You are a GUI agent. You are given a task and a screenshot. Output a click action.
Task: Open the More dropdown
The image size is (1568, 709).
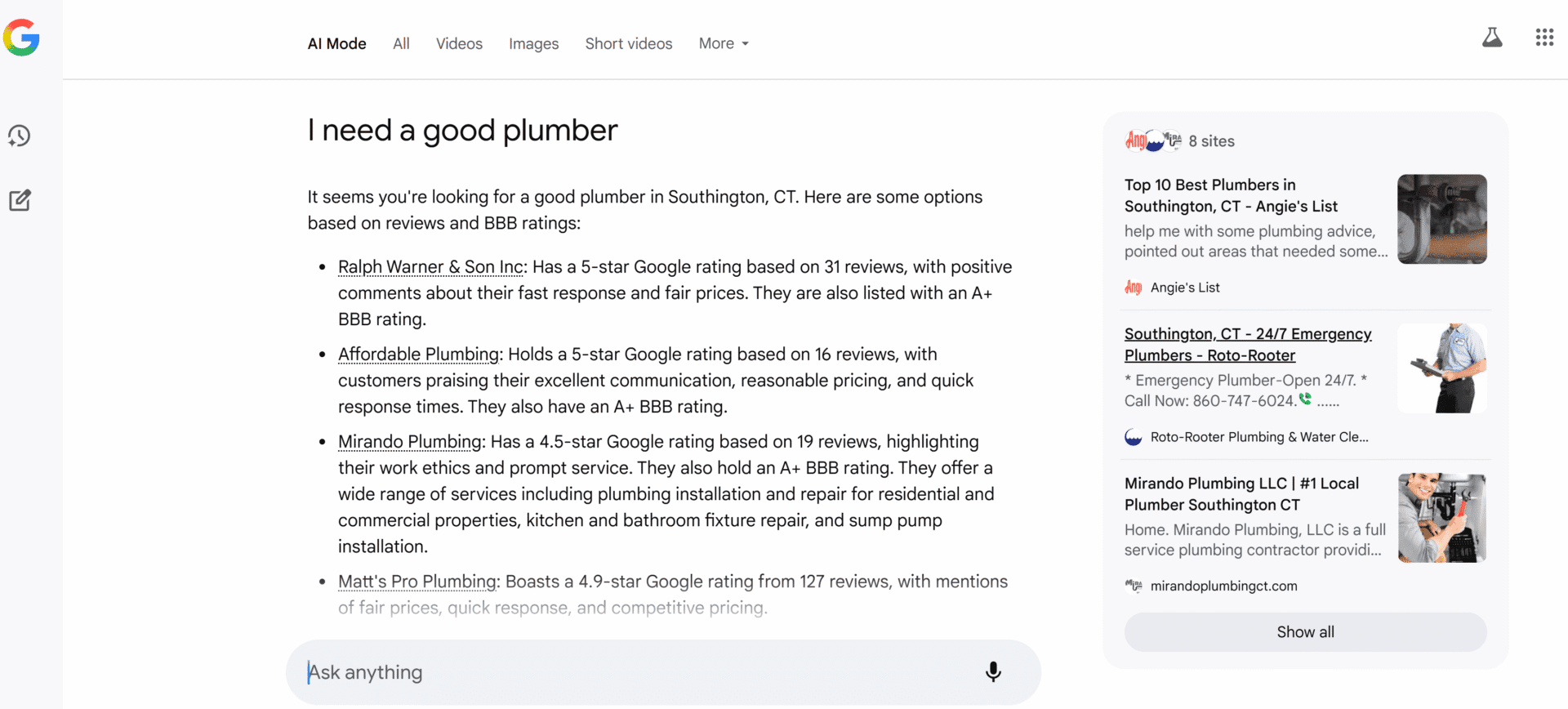click(x=722, y=43)
